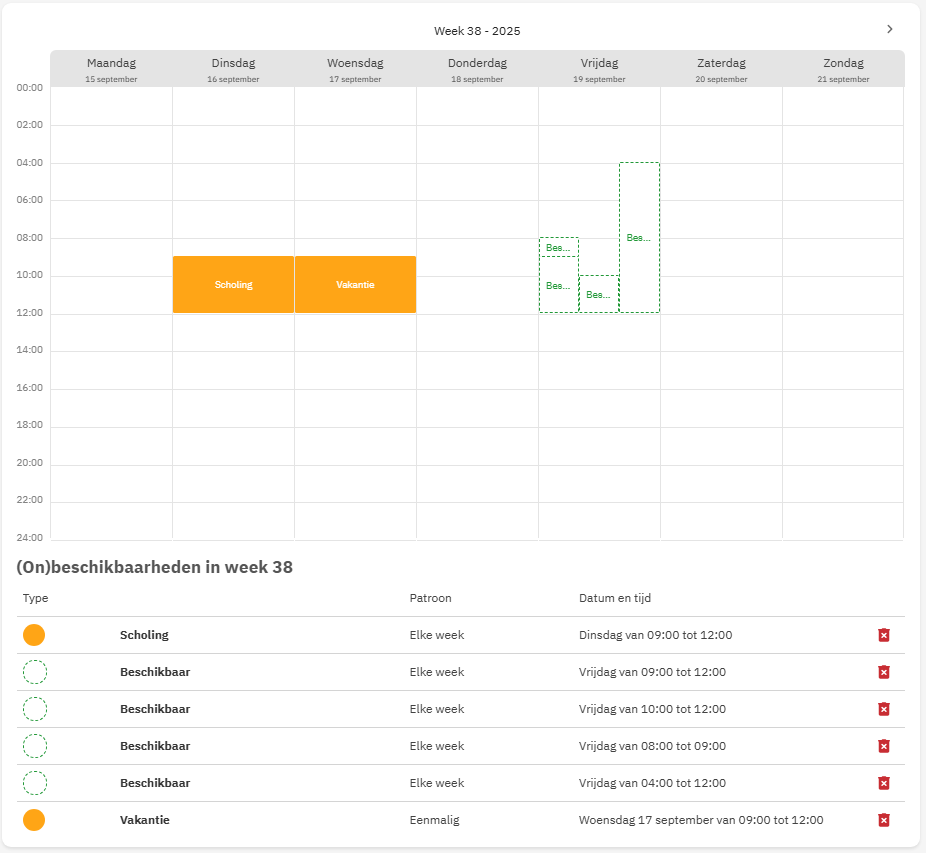This screenshot has height=853, width=926.
Task: Click the Vrijdag 19 september column header
Action: (599, 69)
